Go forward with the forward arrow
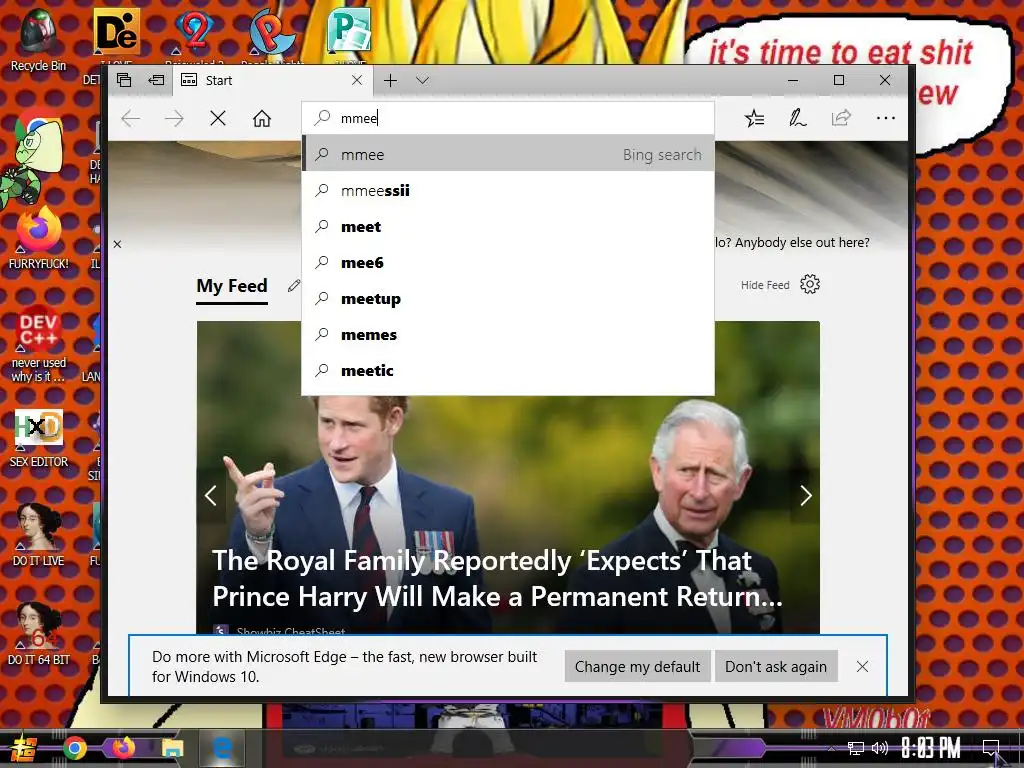Viewport: 1024px width, 768px height. click(x=174, y=118)
